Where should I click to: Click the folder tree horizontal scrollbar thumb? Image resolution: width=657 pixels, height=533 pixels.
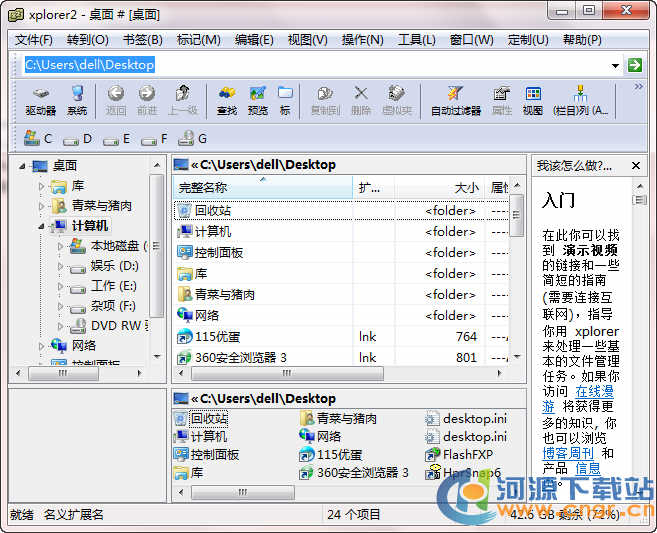[63, 373]
